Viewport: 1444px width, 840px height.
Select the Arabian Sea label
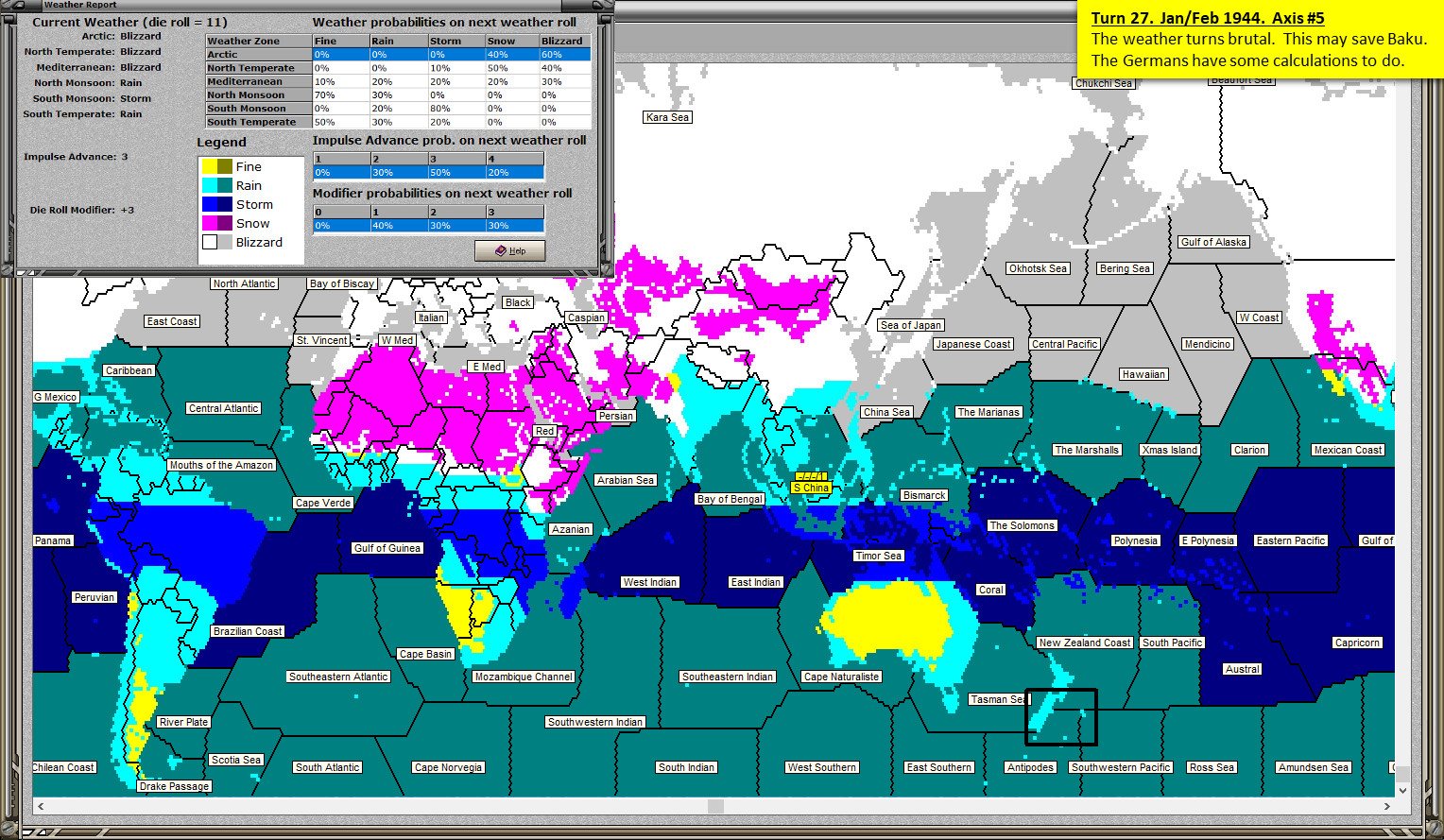point(626,480)
